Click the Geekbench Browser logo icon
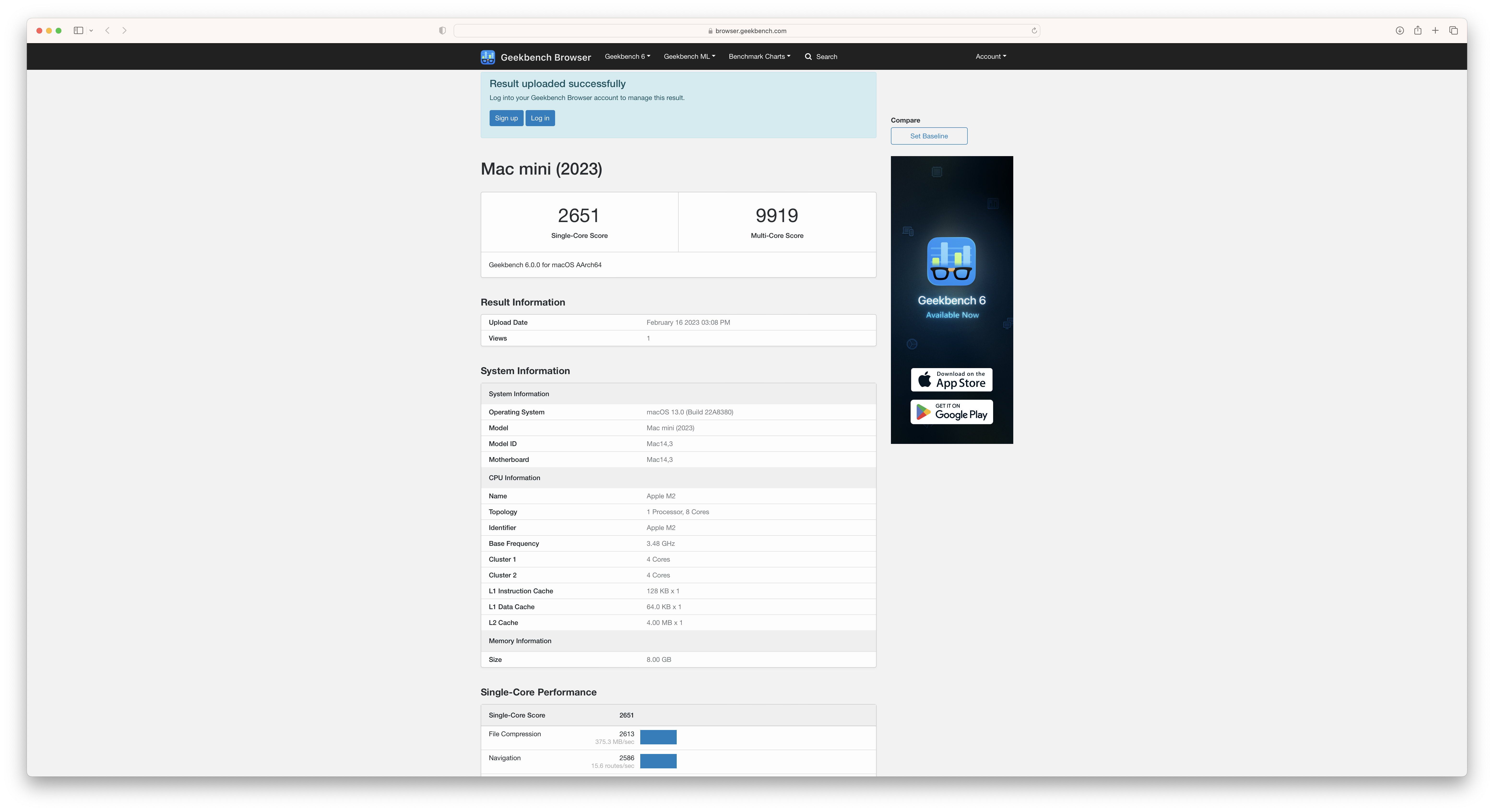This screenshot has width=1494, height=812. (487, 57)
